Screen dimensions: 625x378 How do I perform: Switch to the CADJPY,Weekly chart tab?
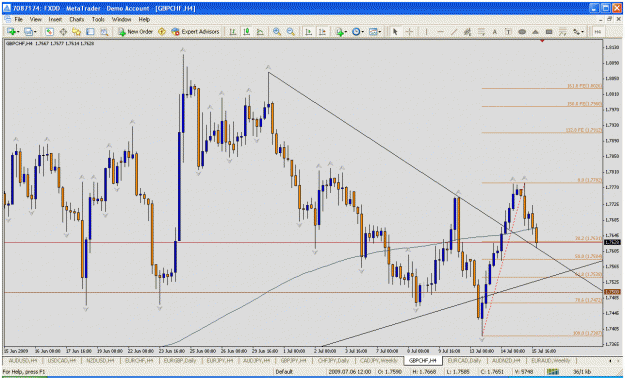(x=379, y=360)
